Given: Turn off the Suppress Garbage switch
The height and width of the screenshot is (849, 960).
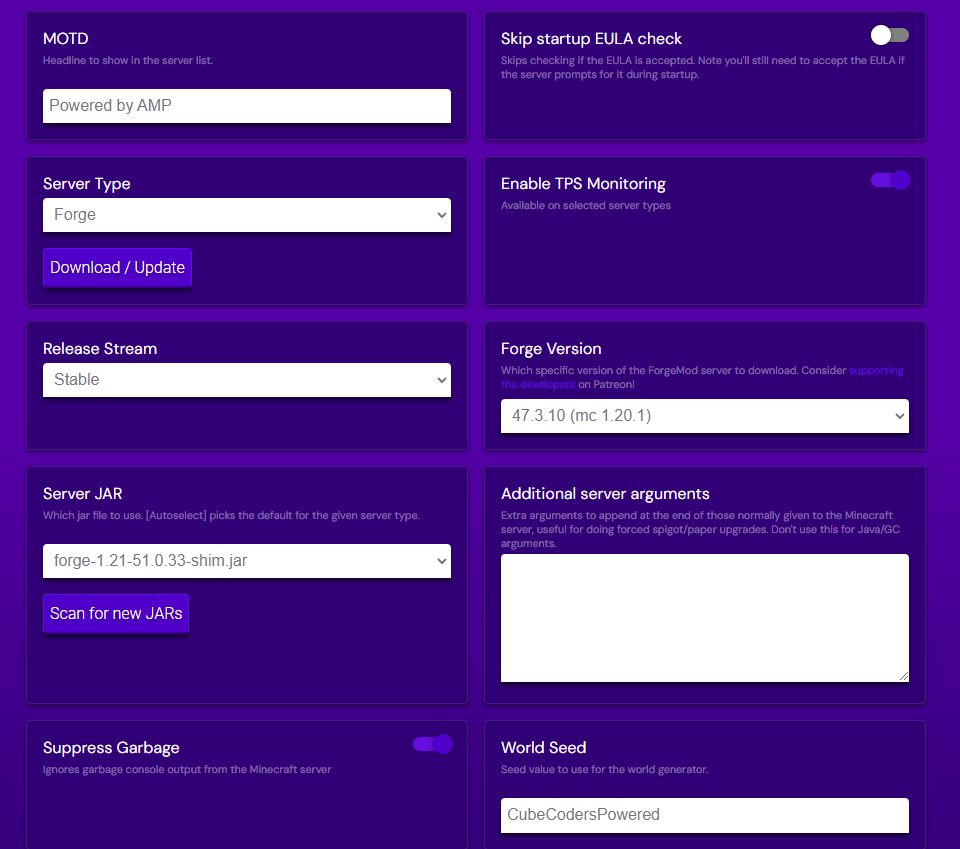Looking at the screenshot, I should 432,744.
